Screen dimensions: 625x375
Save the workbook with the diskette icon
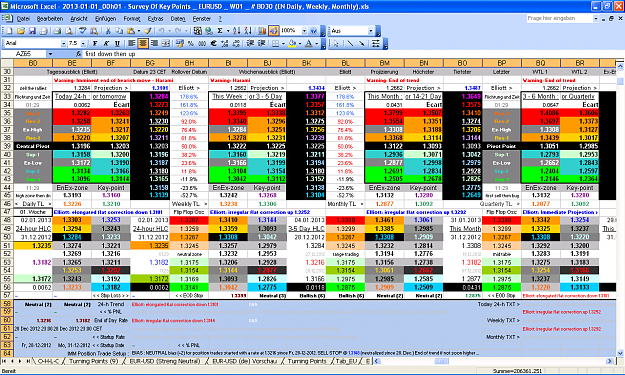click(32, 31)
